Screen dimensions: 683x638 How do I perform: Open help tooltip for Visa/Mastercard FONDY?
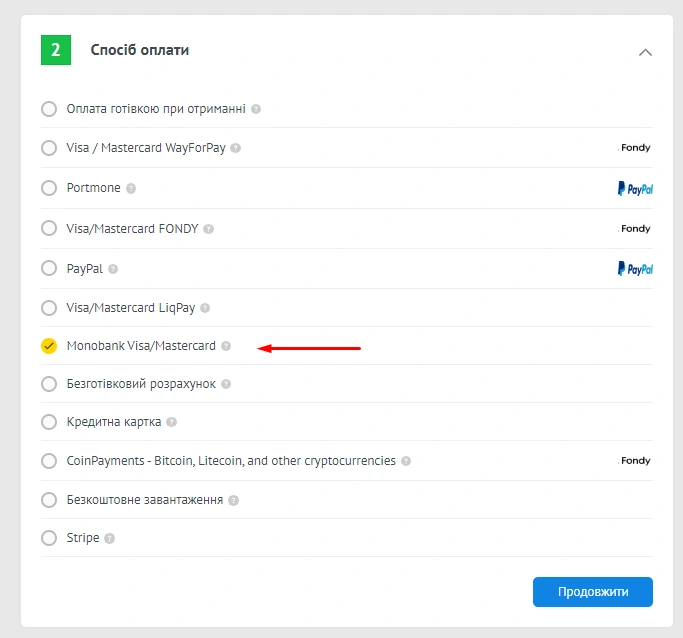(209, 229)
